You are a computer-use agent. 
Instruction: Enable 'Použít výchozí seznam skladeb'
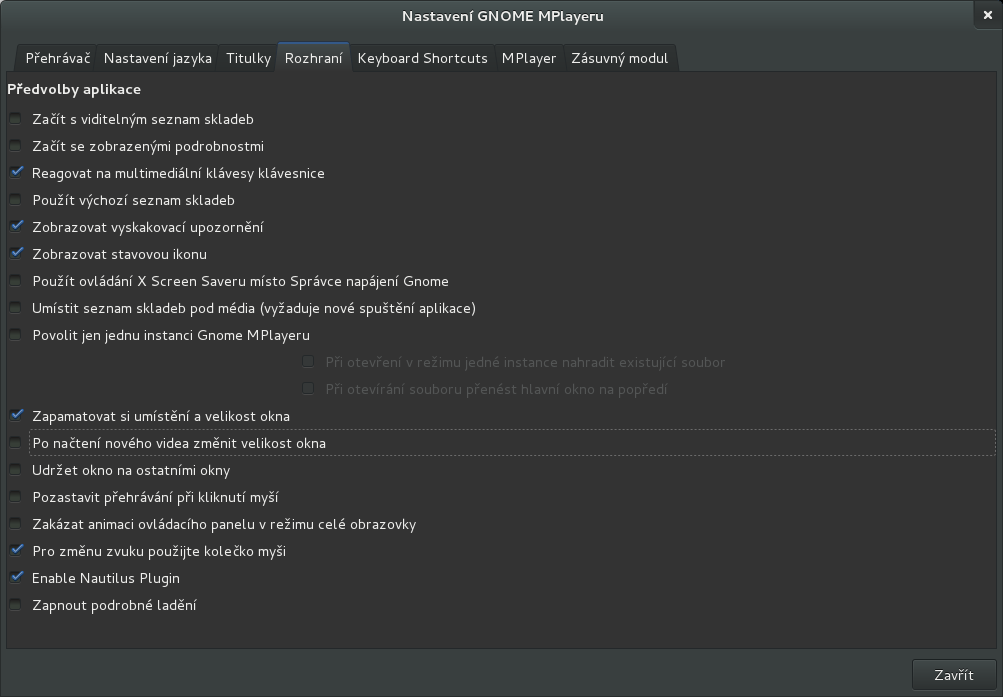[15, 200]
